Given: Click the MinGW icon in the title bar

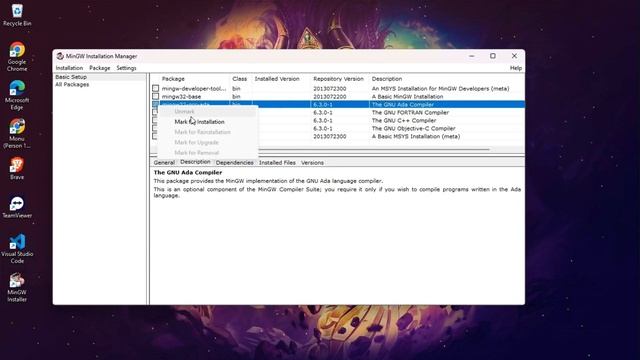Looking at the screenshot, I should pos(60,56).
